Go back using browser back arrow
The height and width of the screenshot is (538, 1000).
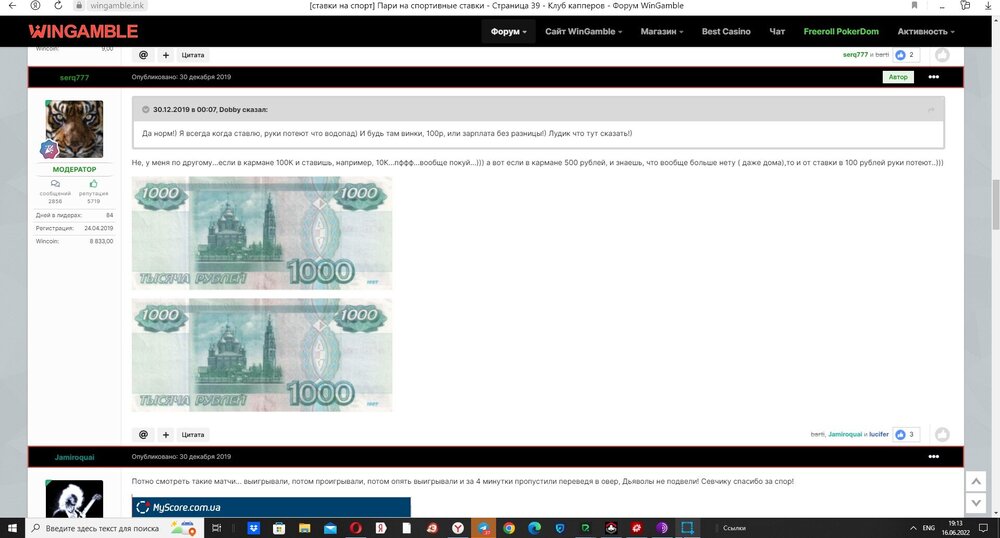click(11, 5)
